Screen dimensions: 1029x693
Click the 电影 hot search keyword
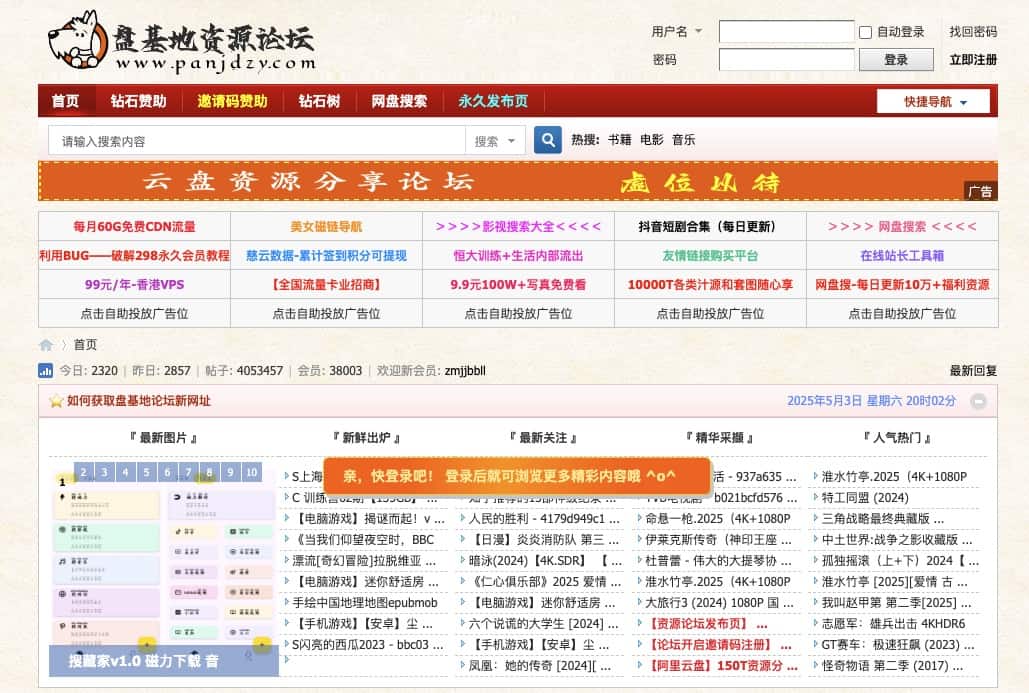(x=650, y=139)
